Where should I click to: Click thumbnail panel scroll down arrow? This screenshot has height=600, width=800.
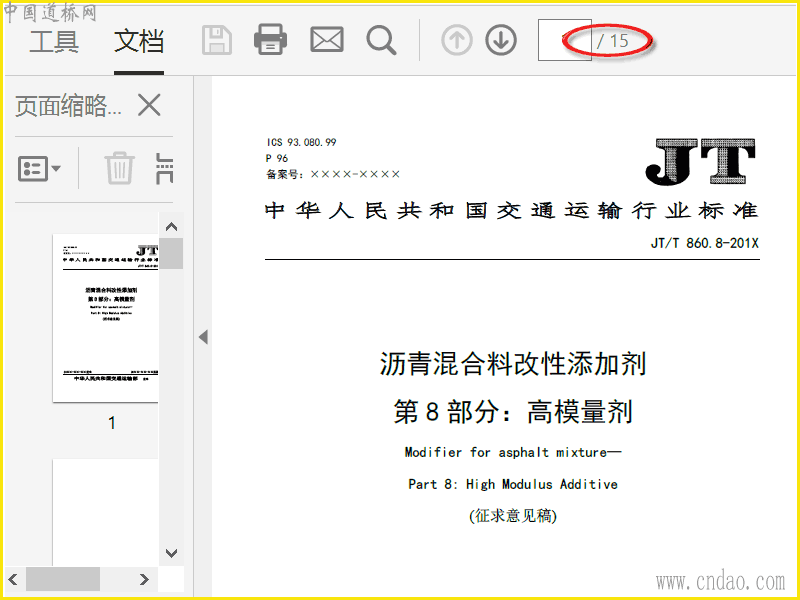[x=171, y=553]
